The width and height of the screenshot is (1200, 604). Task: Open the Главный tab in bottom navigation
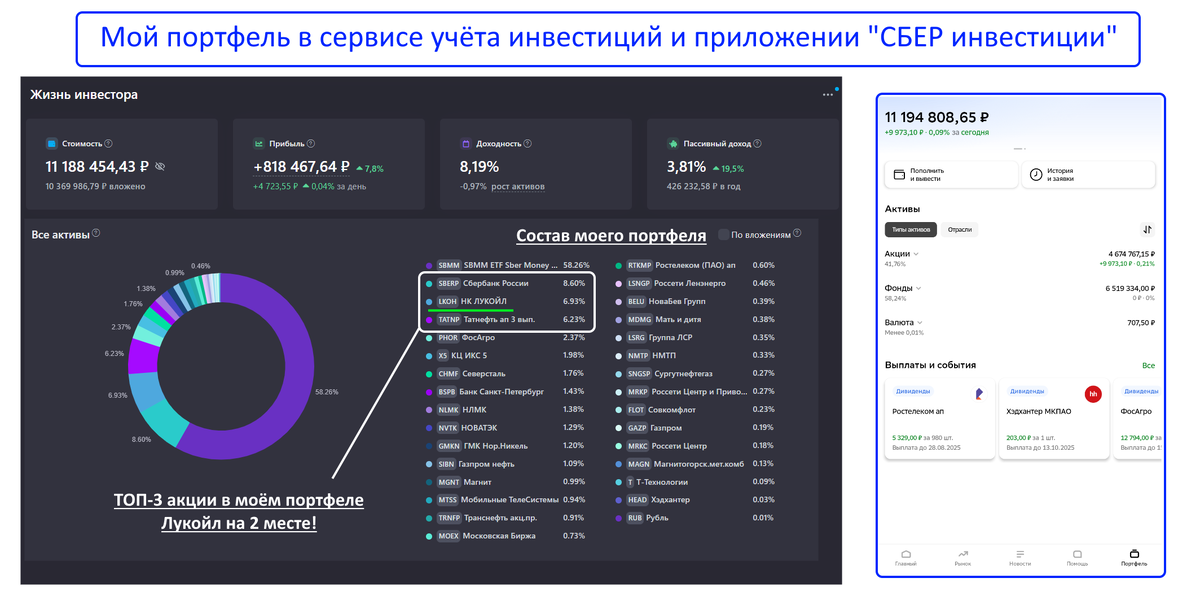click(906, 558)
